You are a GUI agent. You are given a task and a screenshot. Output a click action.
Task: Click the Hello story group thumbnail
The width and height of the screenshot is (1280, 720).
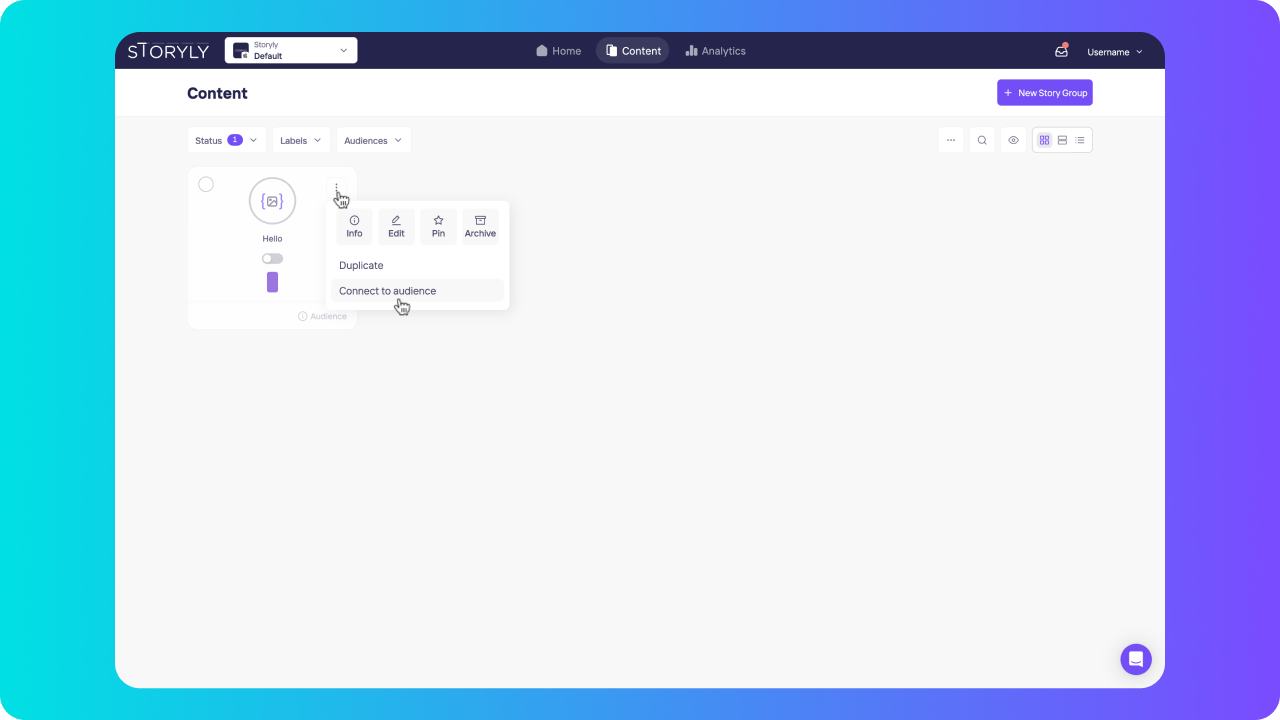point(272,201)
